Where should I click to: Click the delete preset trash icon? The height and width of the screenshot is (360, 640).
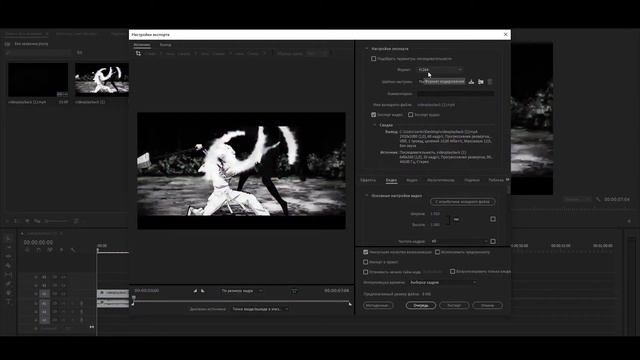(490, 82)
